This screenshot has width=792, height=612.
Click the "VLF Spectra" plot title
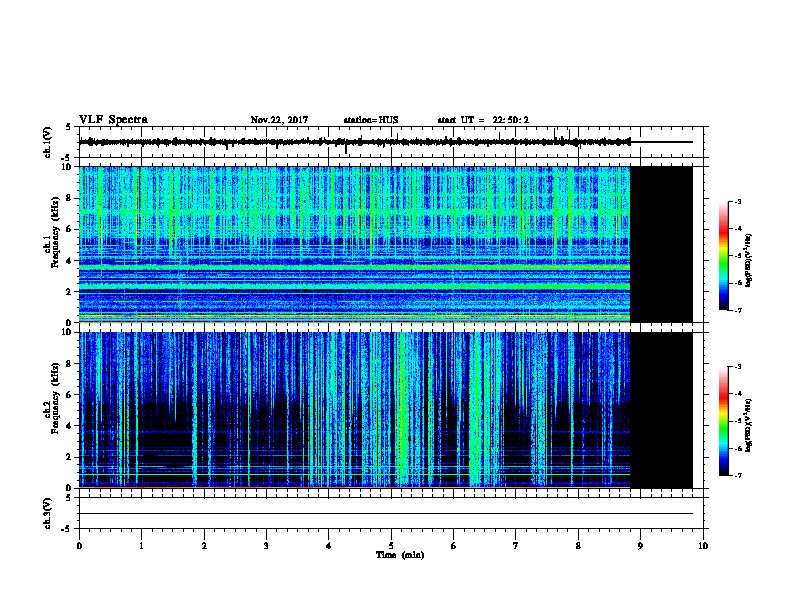click(x=113, y=120)
